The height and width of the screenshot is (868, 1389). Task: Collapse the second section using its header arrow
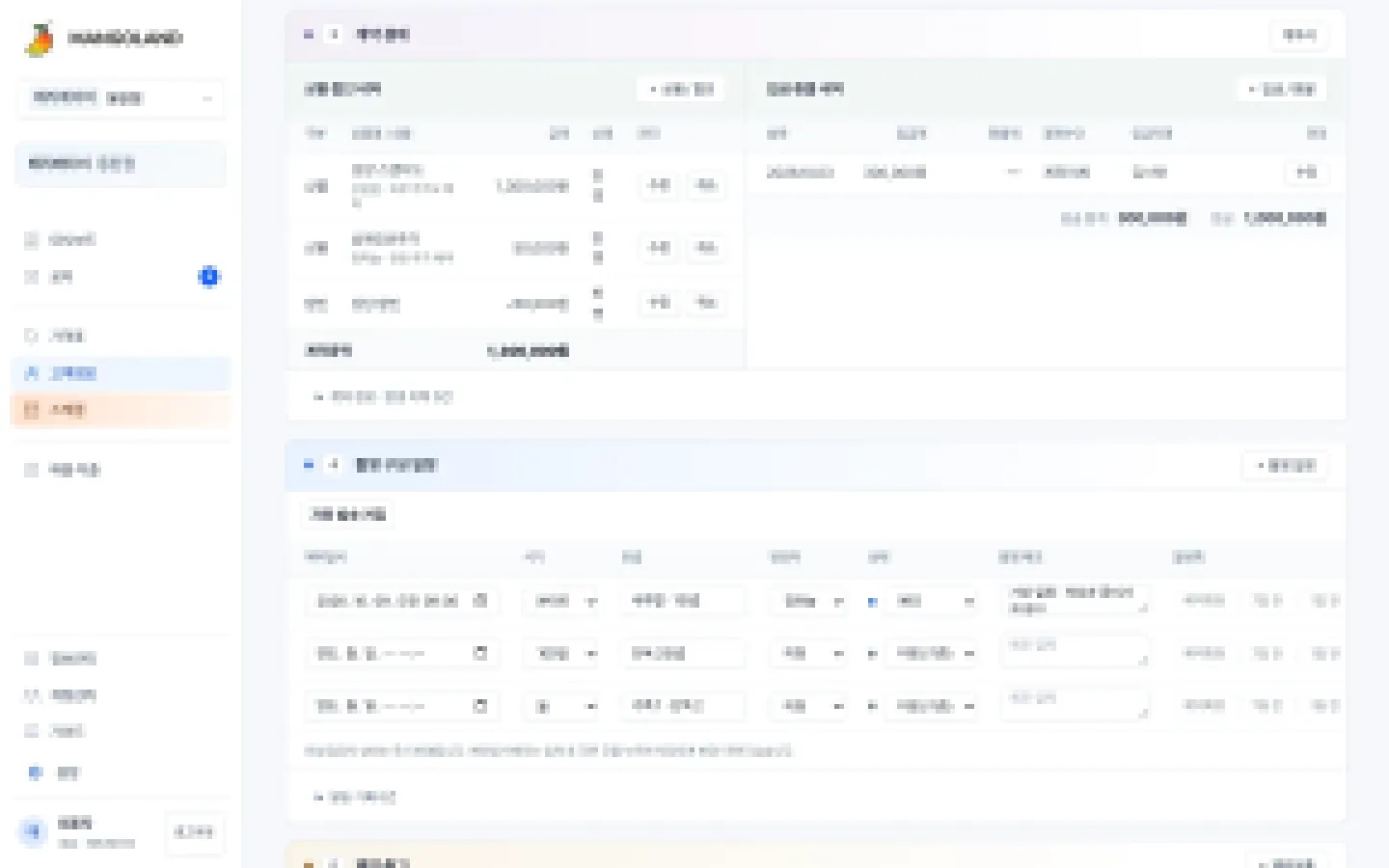coord(309,465)
